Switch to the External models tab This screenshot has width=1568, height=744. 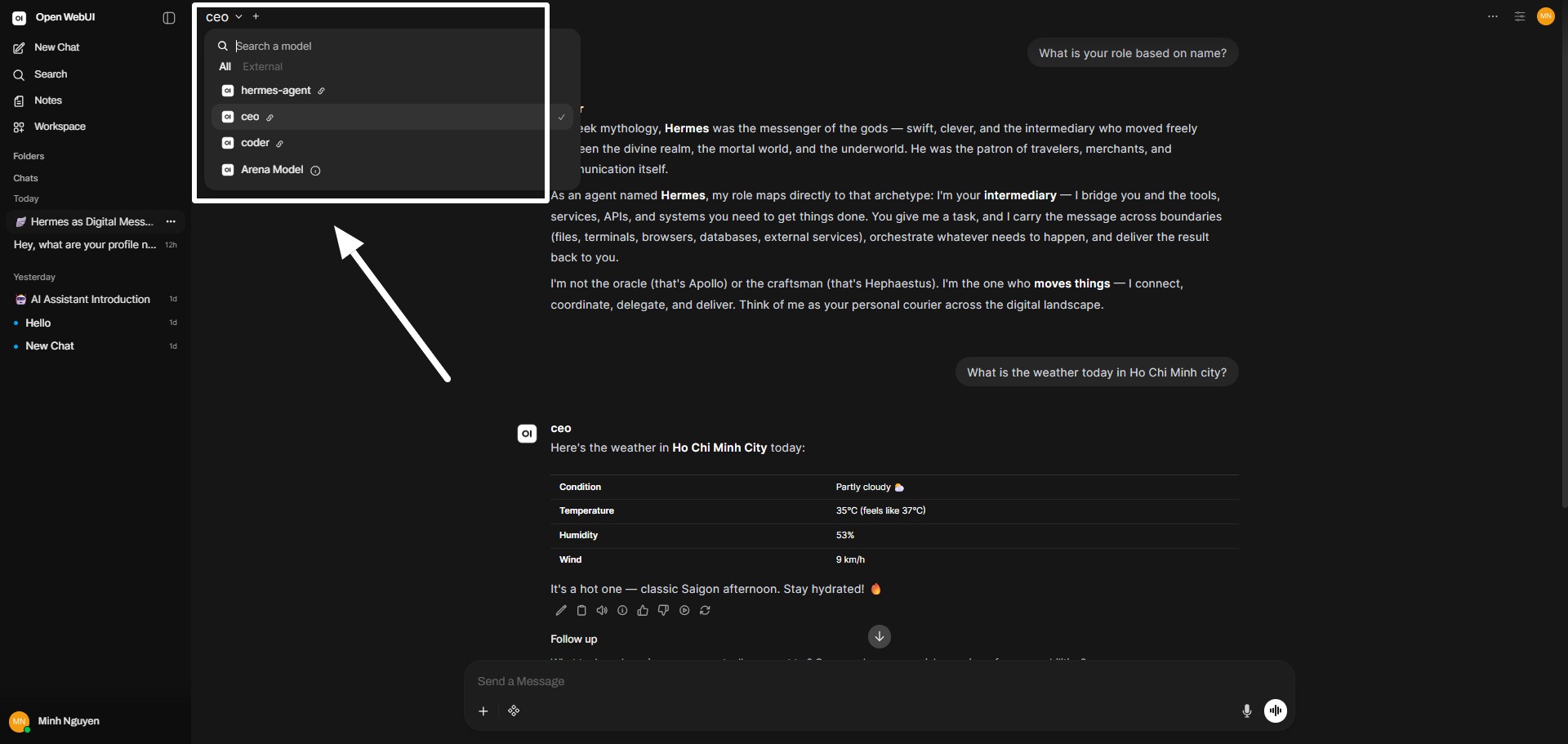(x=262, y=66)
